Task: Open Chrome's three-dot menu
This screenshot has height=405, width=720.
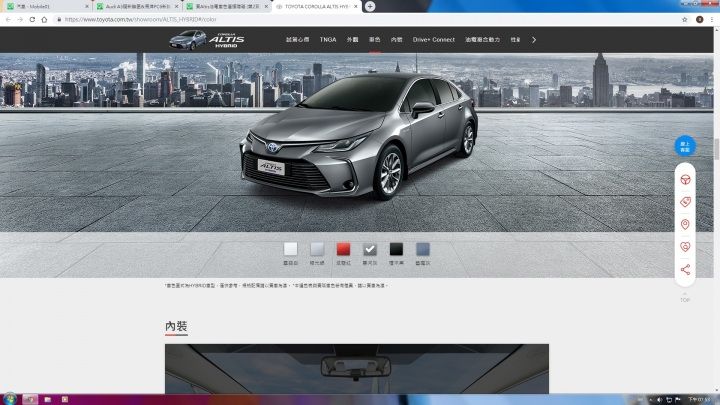Action: [712, 20]
